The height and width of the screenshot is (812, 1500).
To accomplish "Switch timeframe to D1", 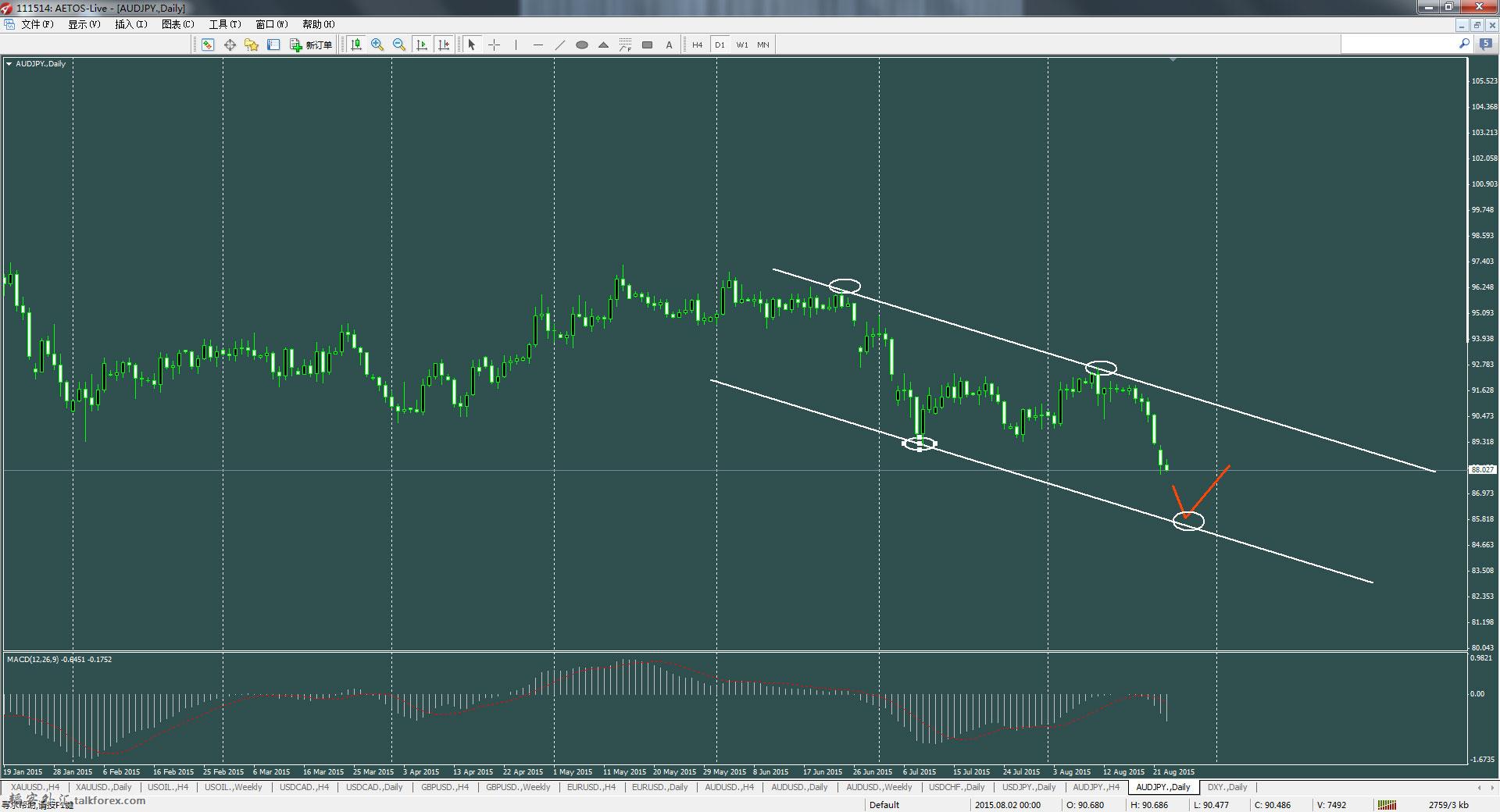I will click(720, 45).
